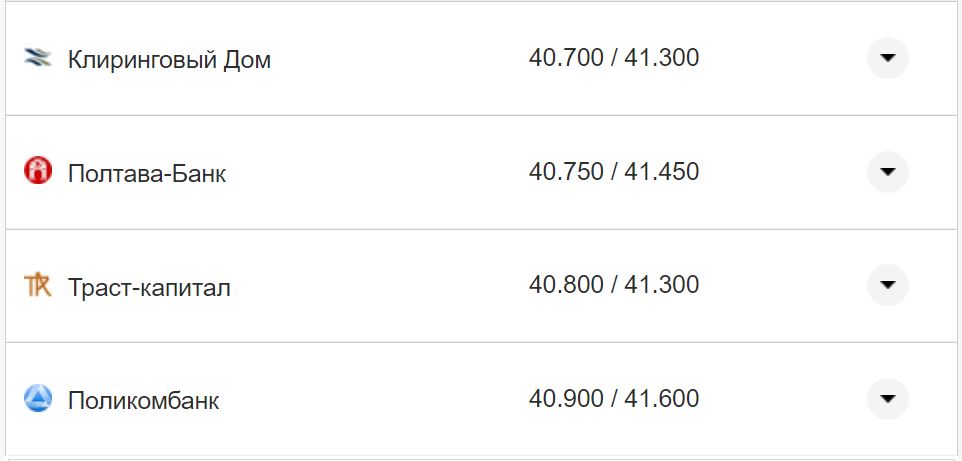
Task: Click the blue Поликомбанк logo icon
Action: tap(37, 400)
